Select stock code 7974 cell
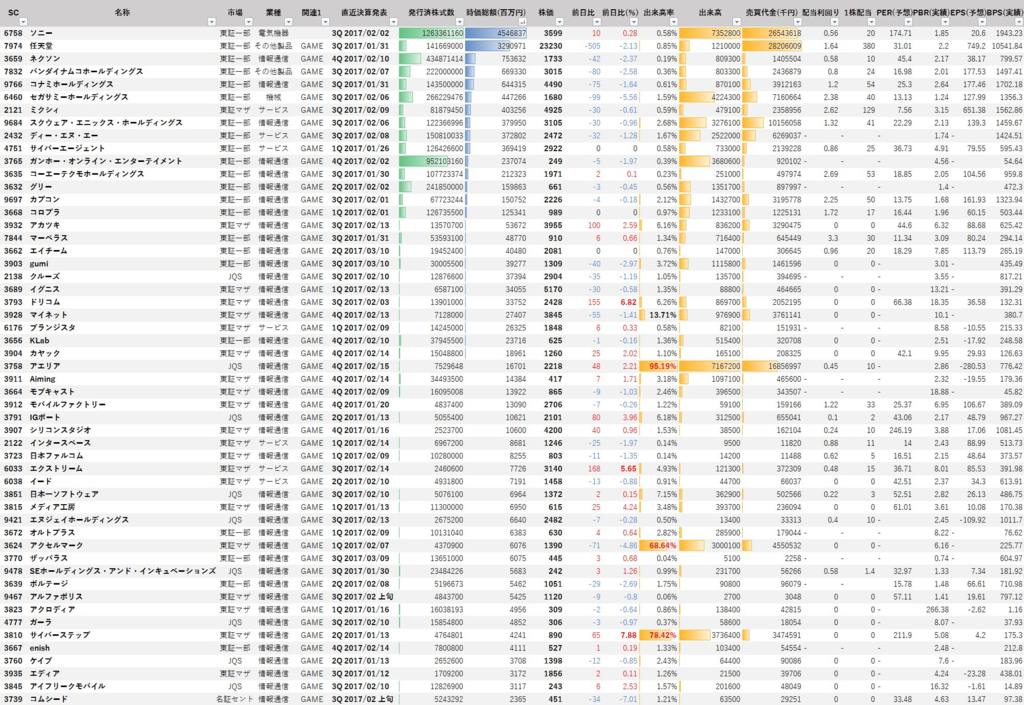Screen dimensions: 1024x705 click(x=13, y=46)
